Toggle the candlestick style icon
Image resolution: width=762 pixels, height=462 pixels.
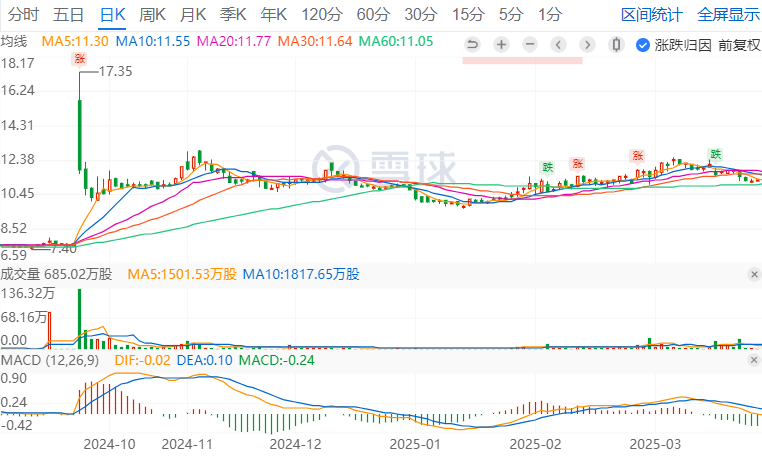[x=616, y=45]
